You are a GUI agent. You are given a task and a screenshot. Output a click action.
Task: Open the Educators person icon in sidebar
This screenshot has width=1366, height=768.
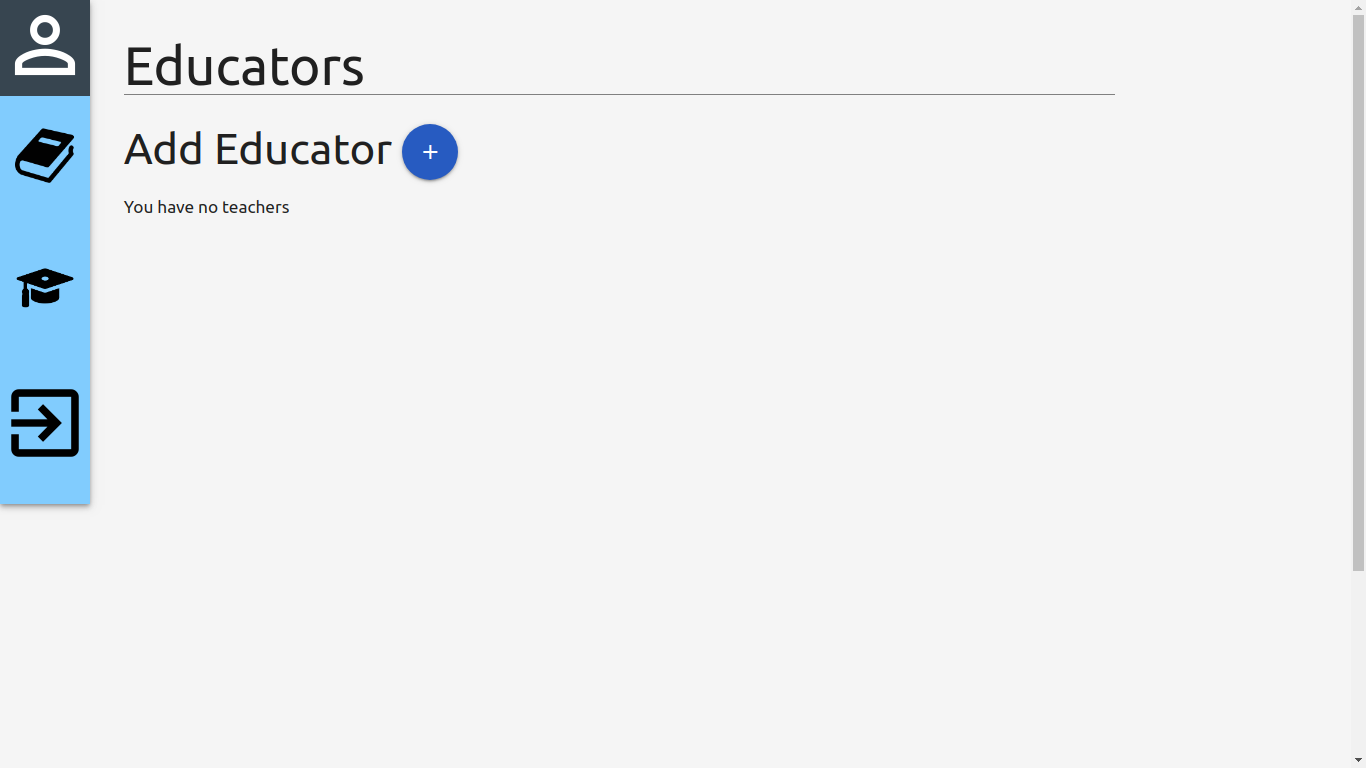coord(45,46)
